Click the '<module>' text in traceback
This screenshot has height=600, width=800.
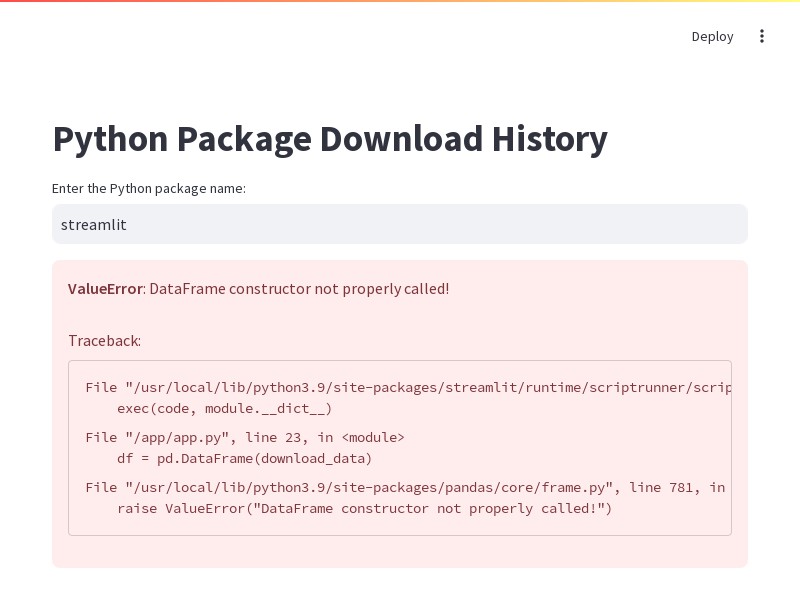point(373,437)
